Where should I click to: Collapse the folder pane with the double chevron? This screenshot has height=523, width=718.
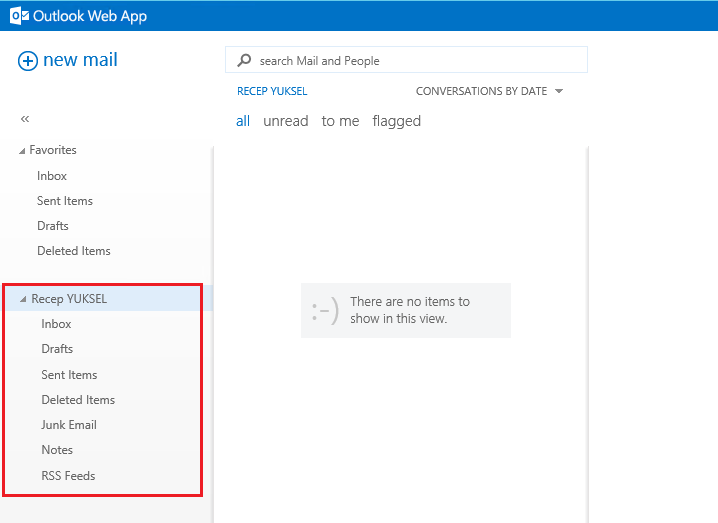tap(25, 119)
